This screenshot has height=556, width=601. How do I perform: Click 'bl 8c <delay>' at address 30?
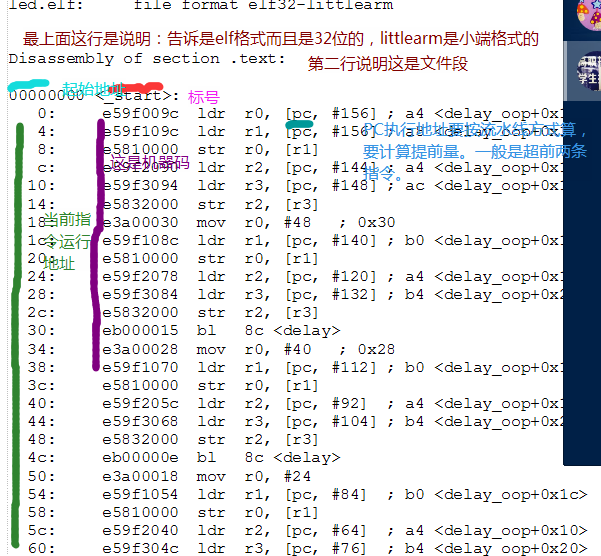point(269,331)
